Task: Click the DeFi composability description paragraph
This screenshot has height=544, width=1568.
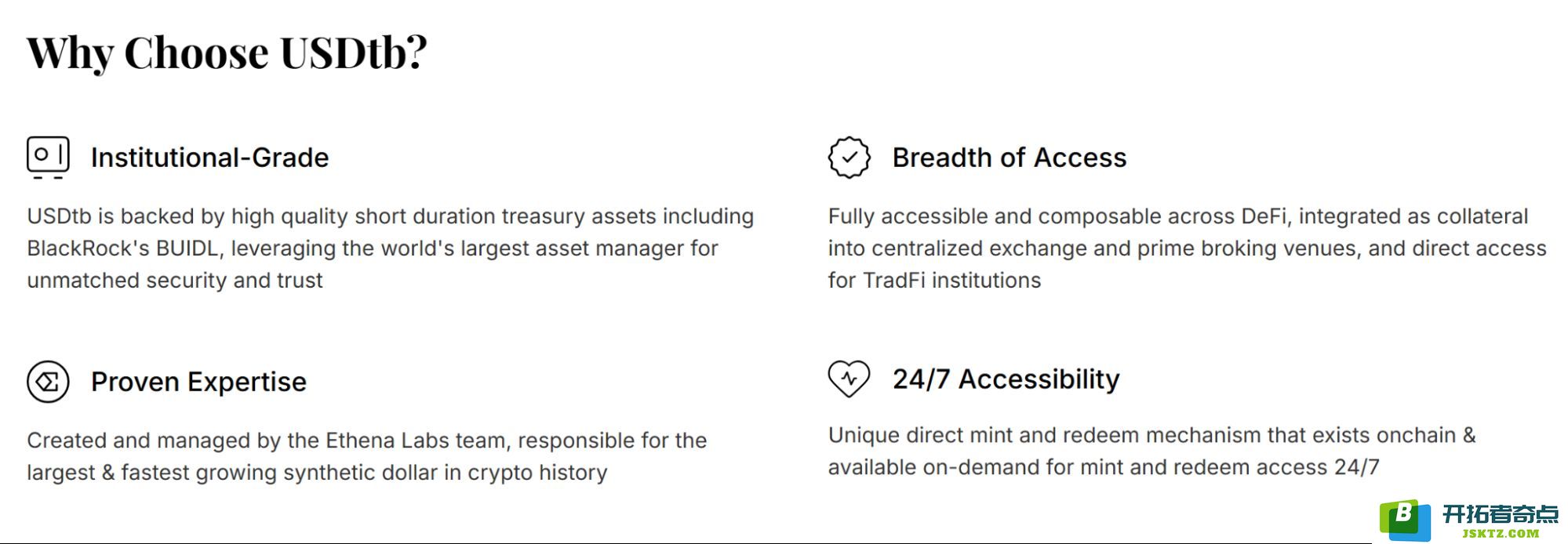Action: 1188,248
